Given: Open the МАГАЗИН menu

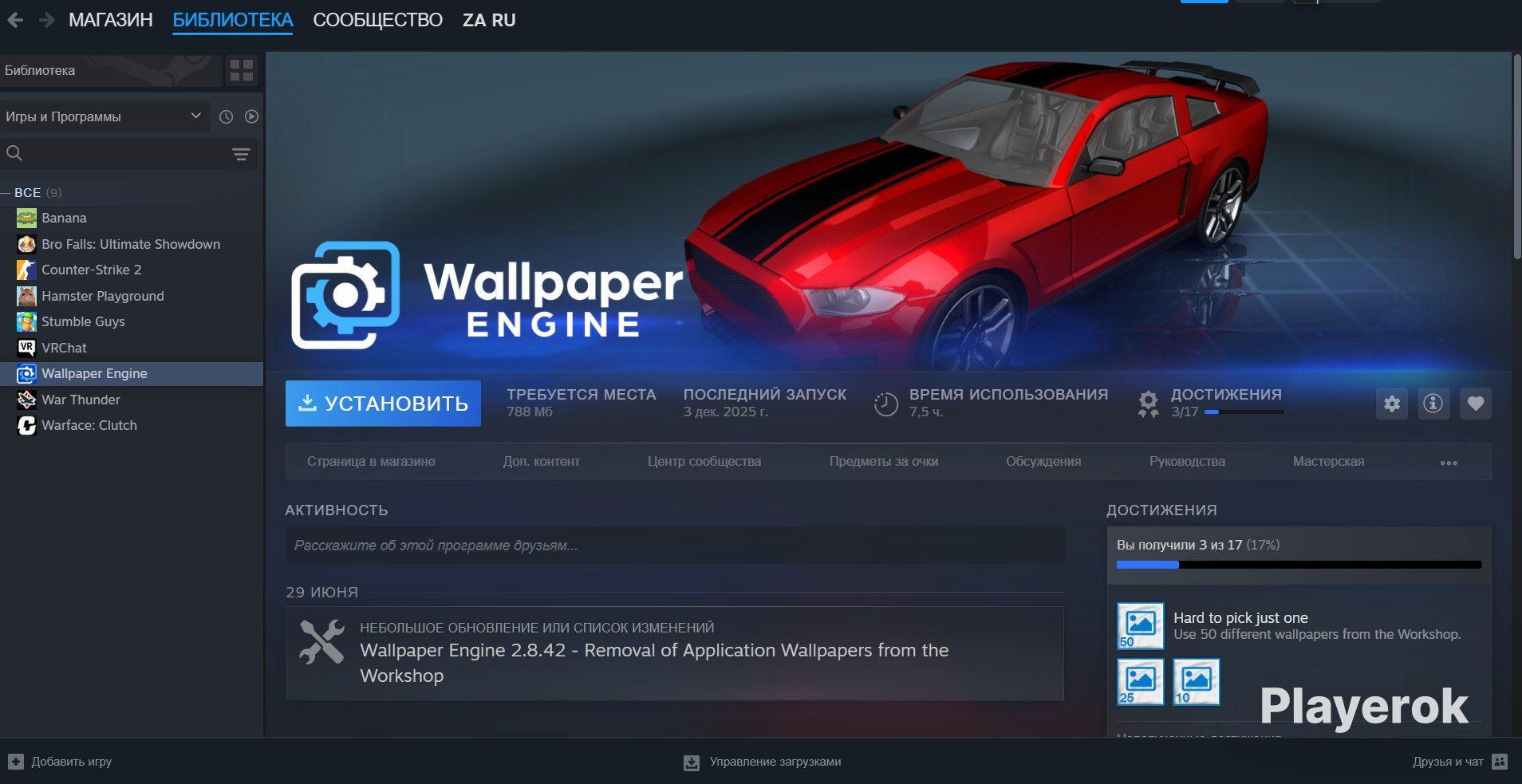Looking at the screenshot, I should point(111,20).
